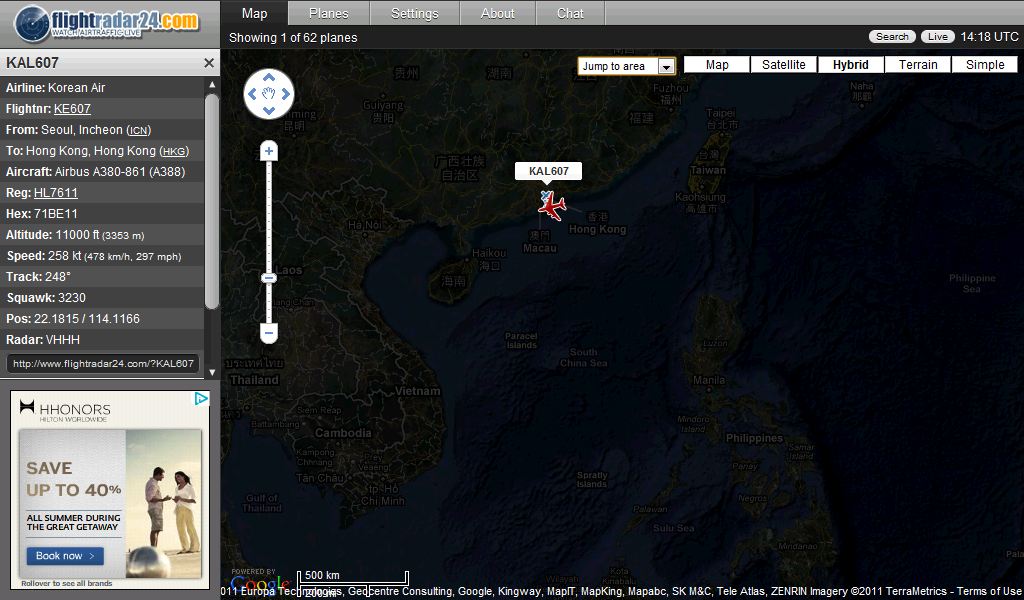
Task: Click the Hilton ad couple photo
Action: click(163, 503)
